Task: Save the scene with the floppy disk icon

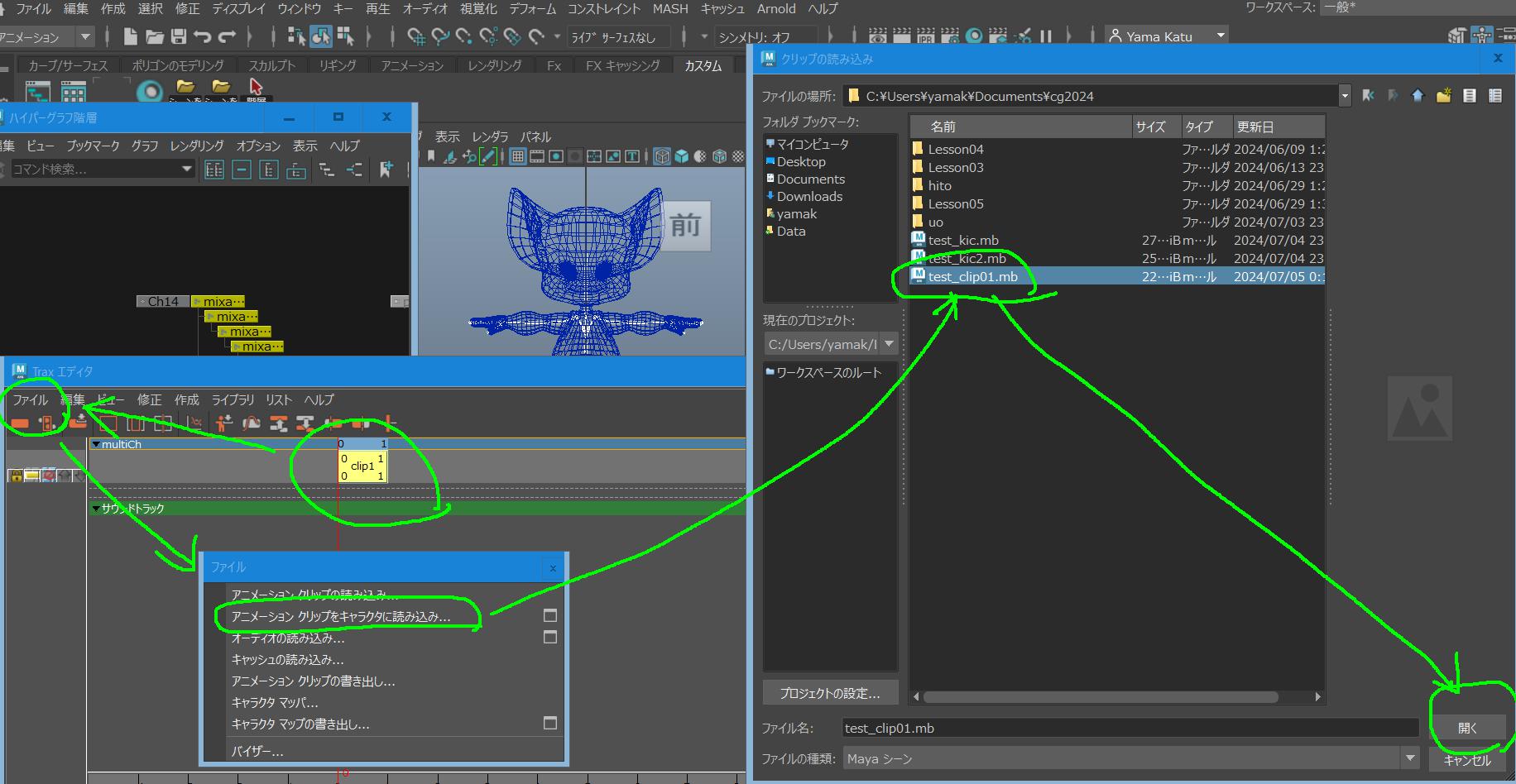Action: (179, 36)
